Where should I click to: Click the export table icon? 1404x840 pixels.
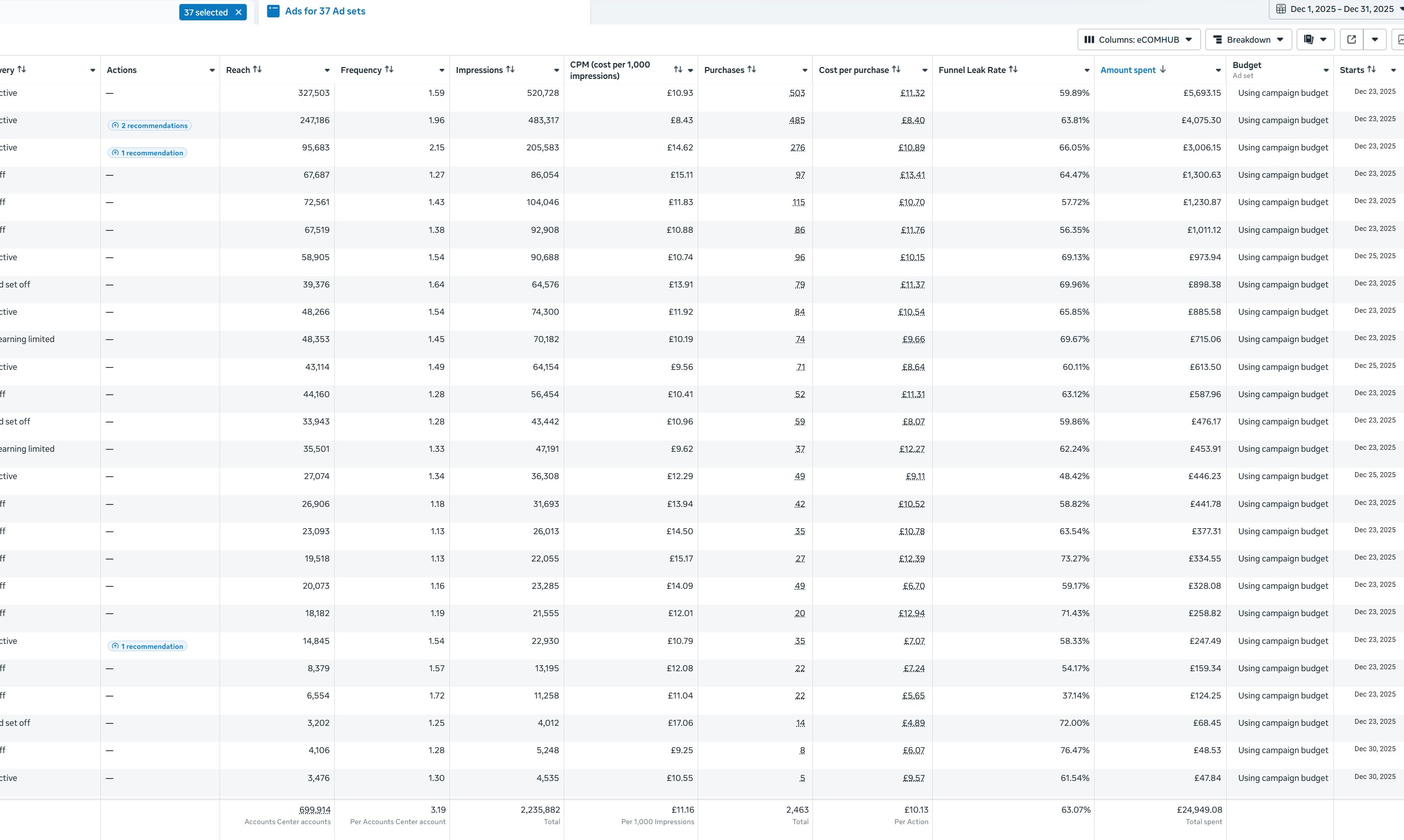tap(1351, 40)
